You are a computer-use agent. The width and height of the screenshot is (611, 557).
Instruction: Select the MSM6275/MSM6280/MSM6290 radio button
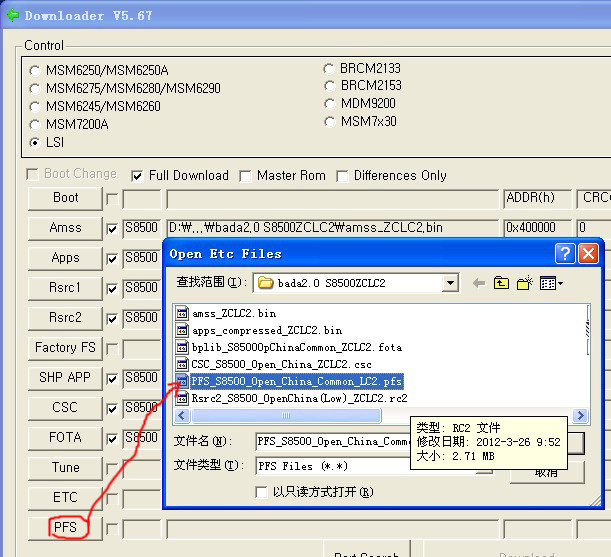click(35, 89)
